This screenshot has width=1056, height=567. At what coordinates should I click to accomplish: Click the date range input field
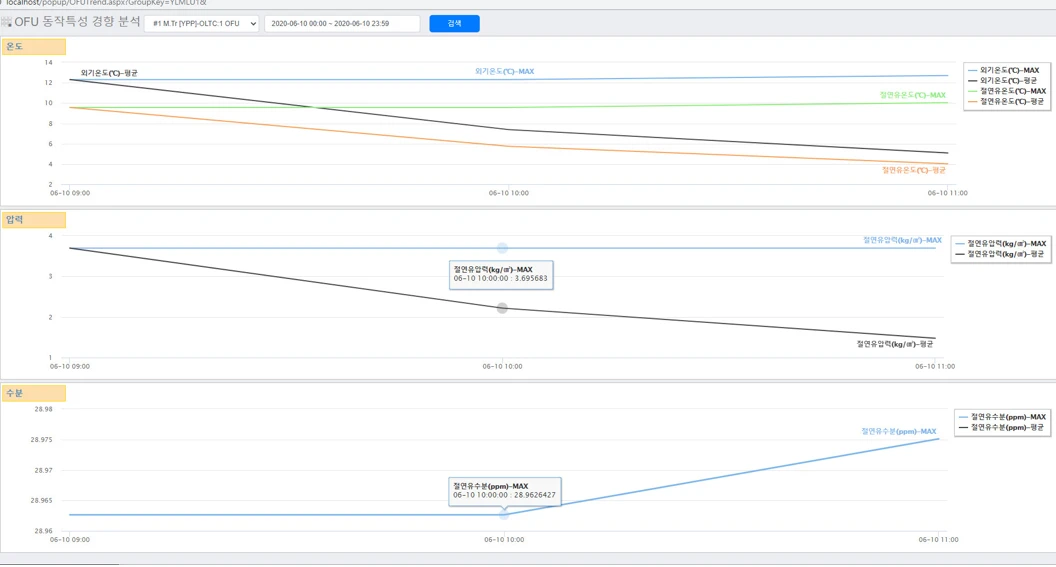click(342, 24)
